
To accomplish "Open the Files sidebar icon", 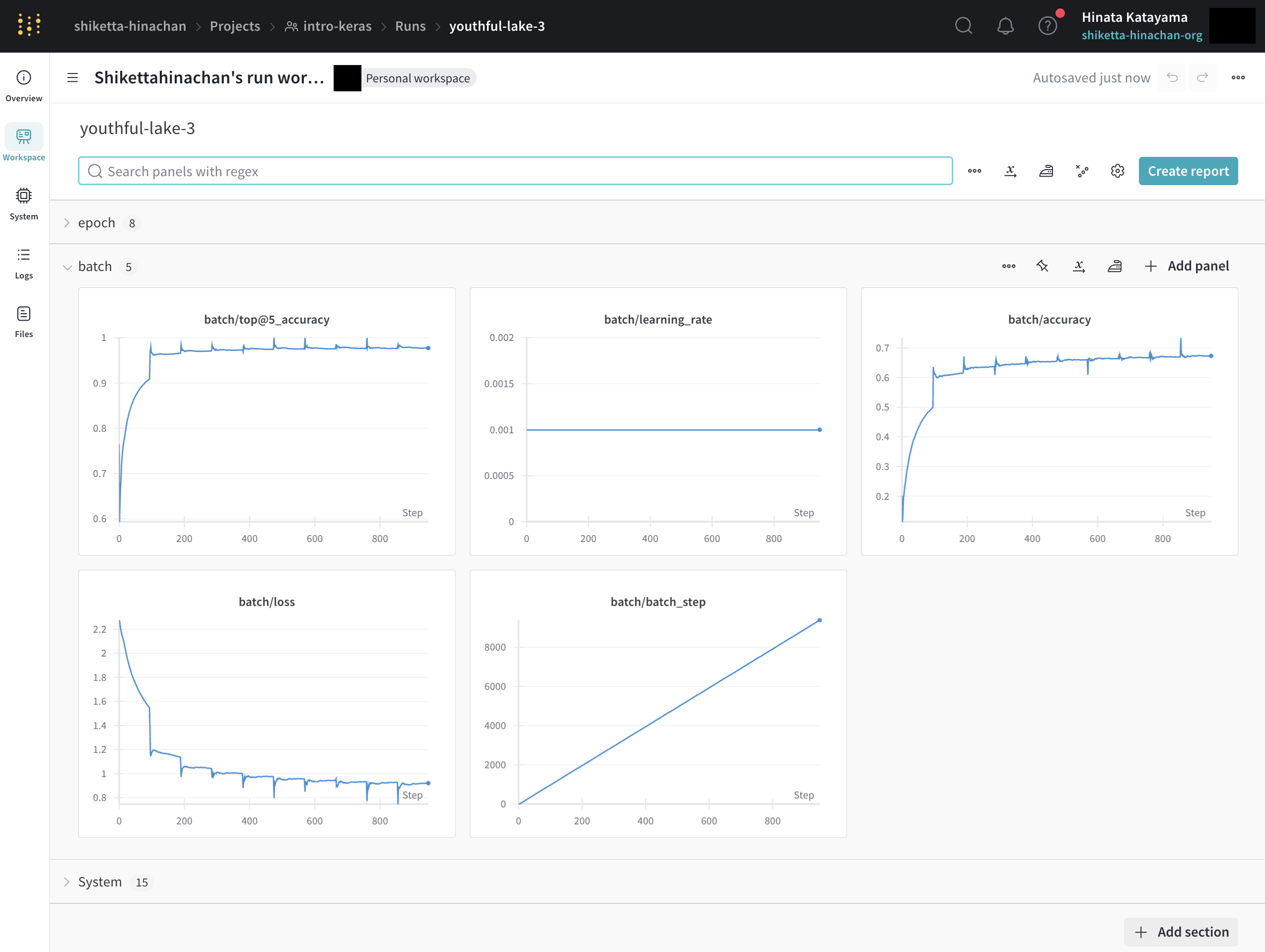I will pos(23,321).
